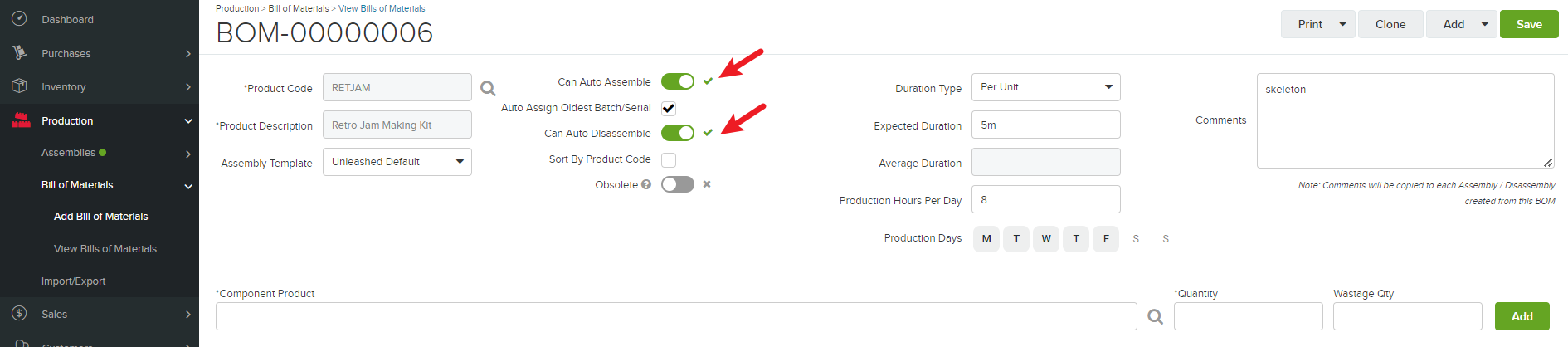The height and width of the screenshot is (347, 1568).
Task: Select Import/Export in the sidebar
Action: tap(73, 281)
